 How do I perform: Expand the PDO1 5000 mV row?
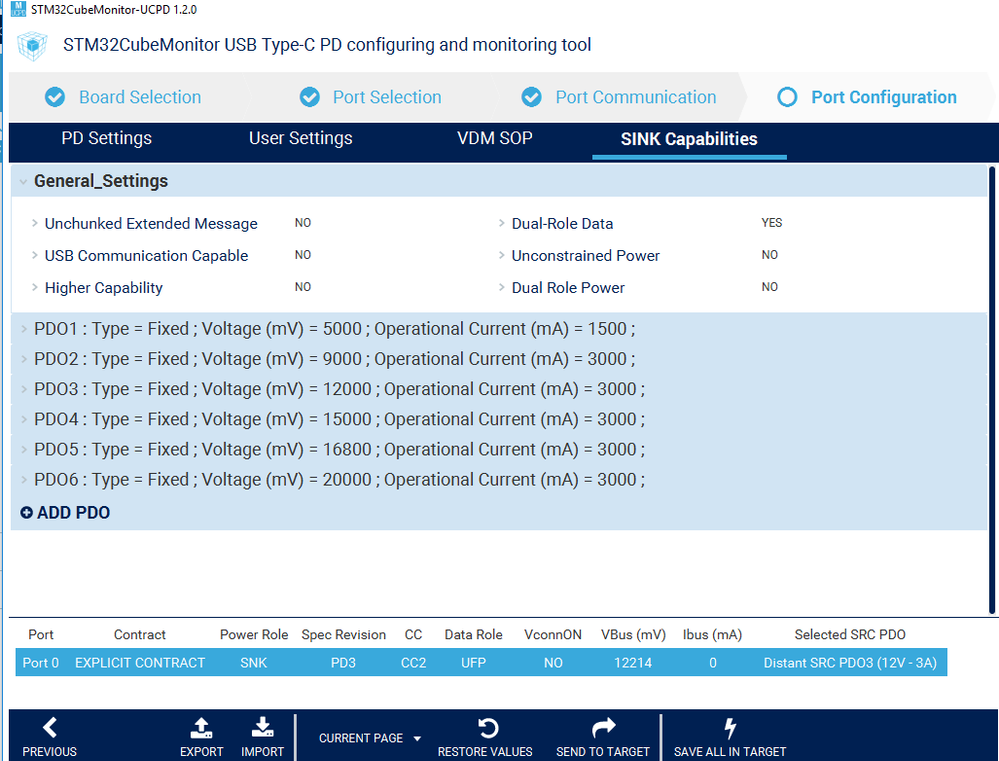[x=24, y=329]
